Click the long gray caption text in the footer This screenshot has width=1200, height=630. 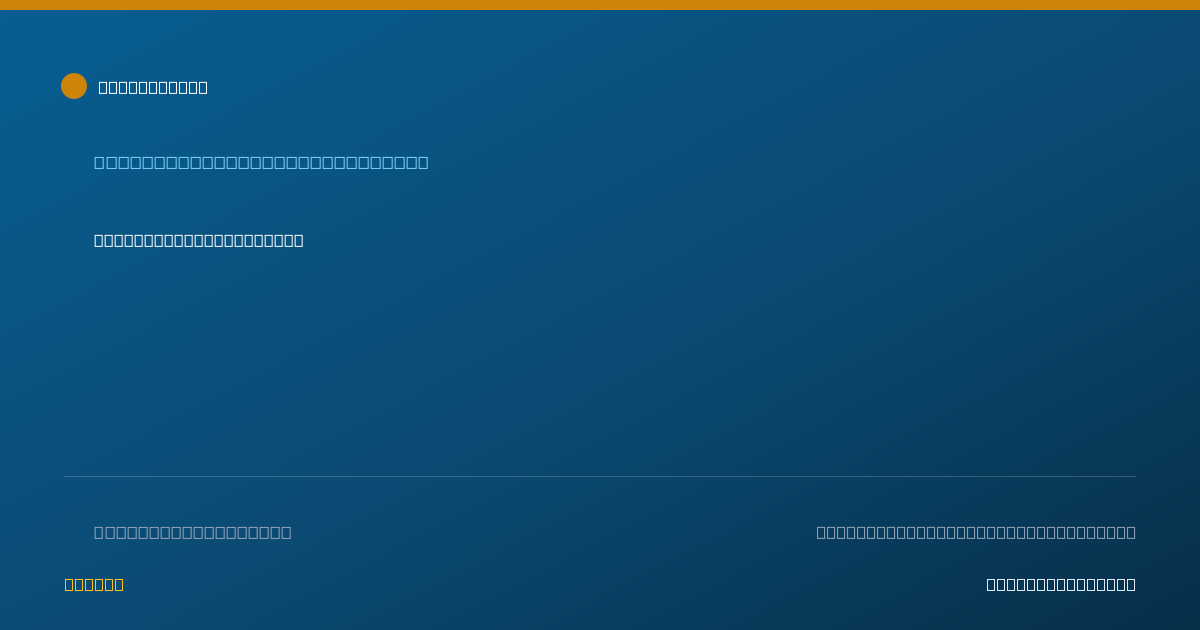(x=976, y=532)
